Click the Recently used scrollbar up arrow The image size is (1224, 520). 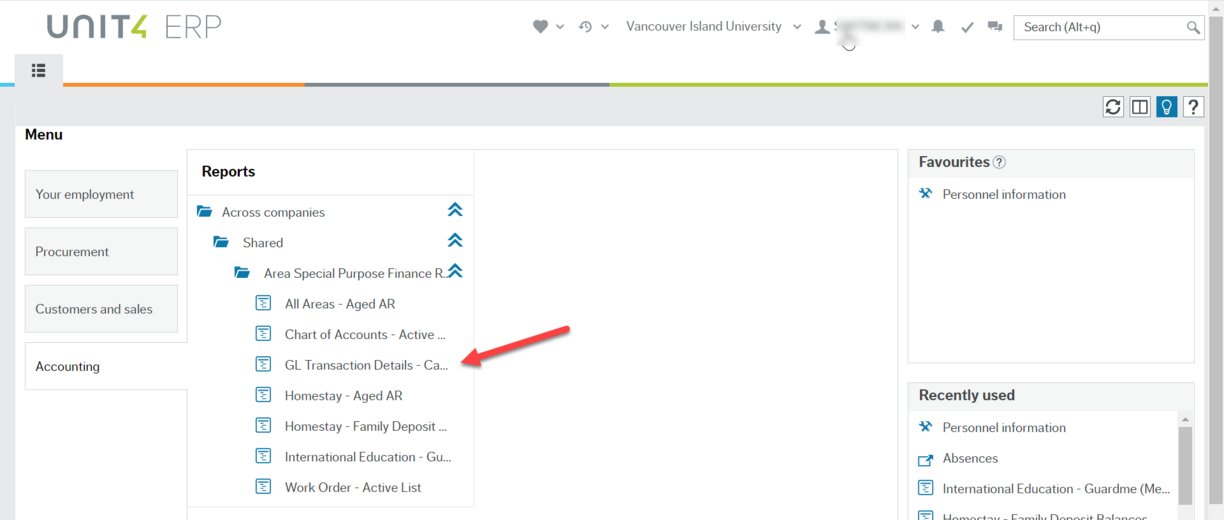click(1186, 420)
